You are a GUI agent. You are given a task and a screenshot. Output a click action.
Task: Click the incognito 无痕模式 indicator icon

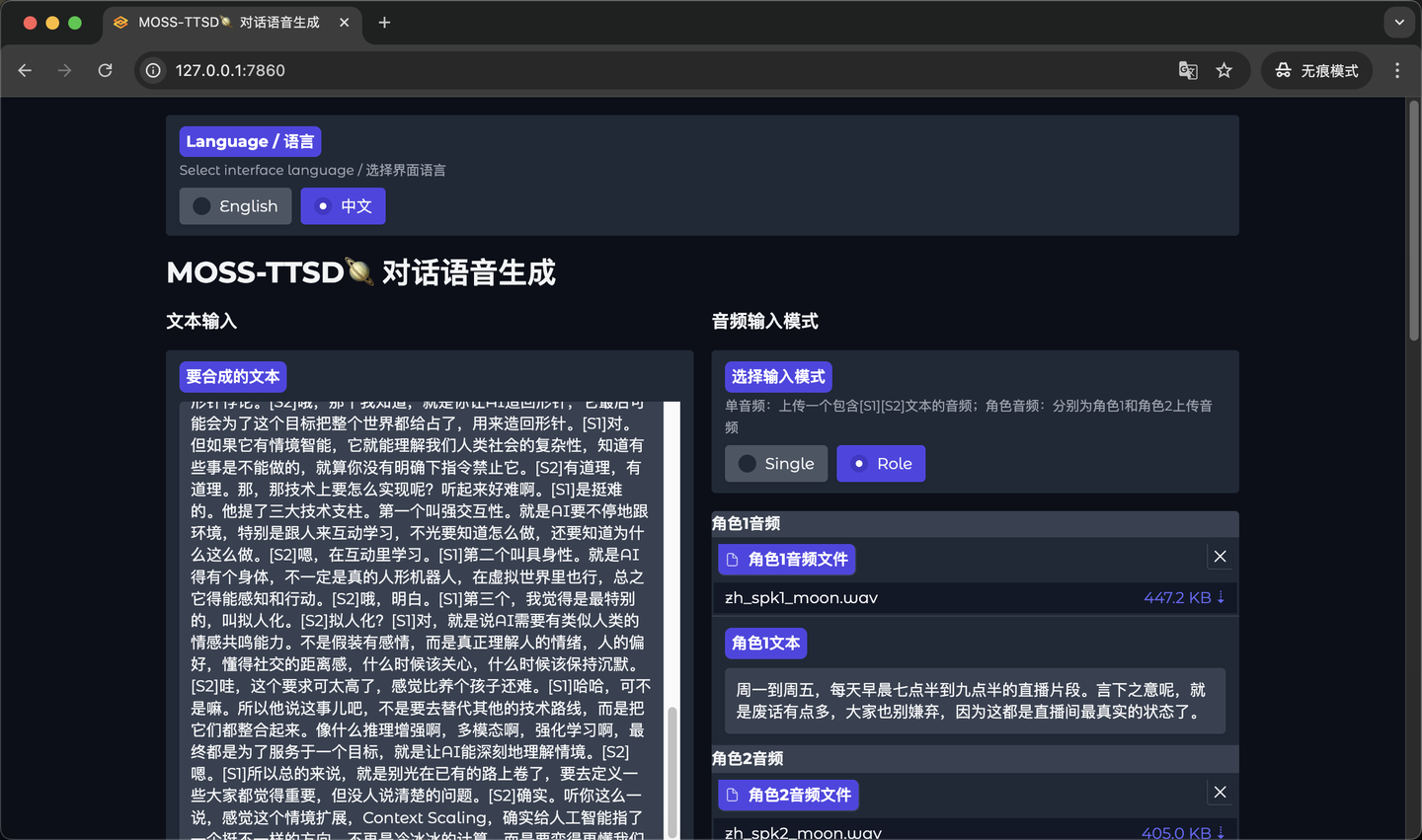click(1282, 70)
